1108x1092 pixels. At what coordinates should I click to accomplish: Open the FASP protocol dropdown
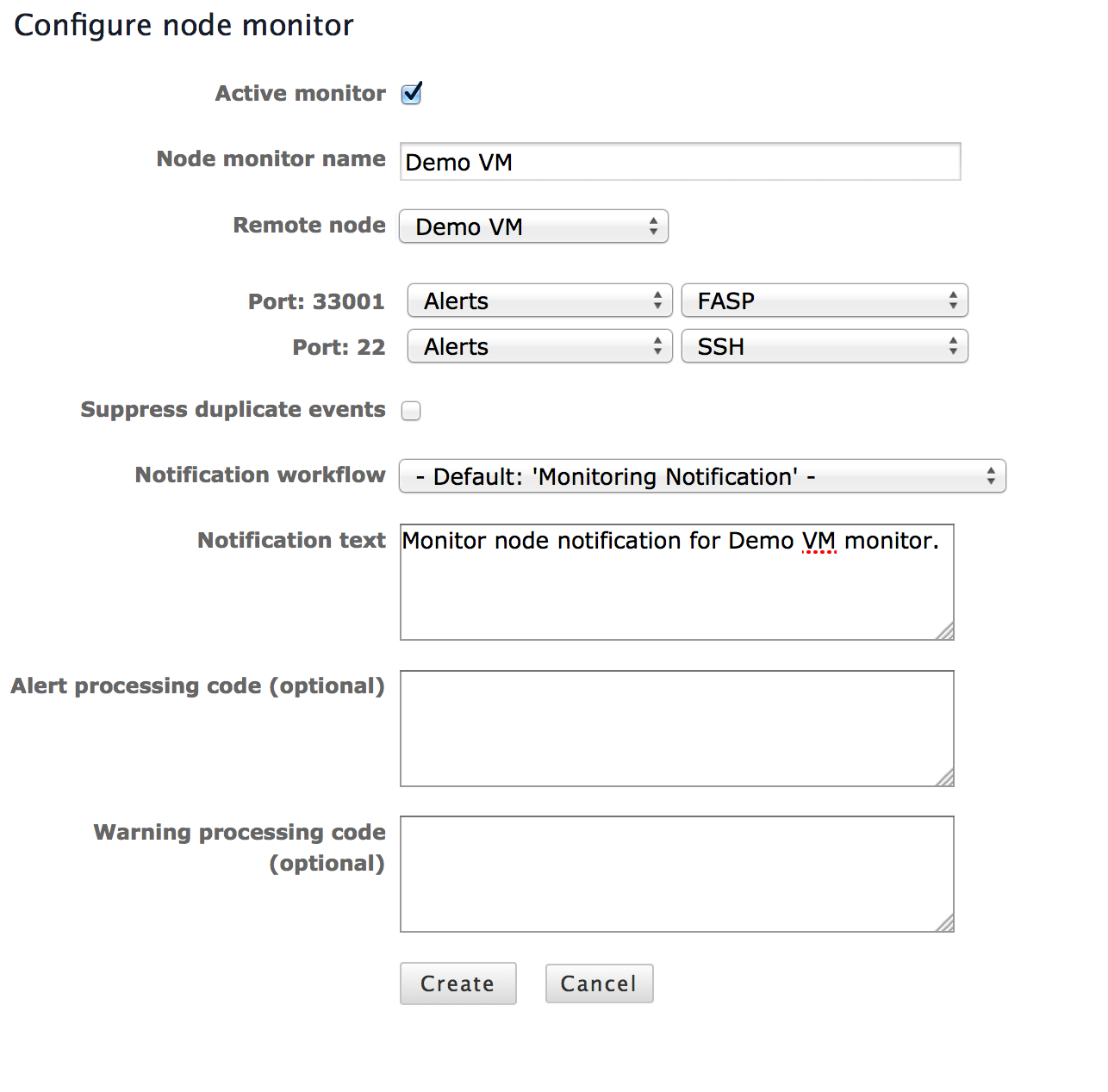coord(825,301)
